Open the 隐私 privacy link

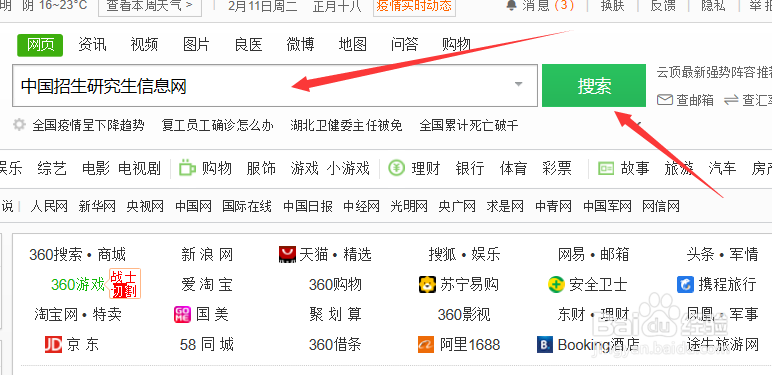coord(714,6)
